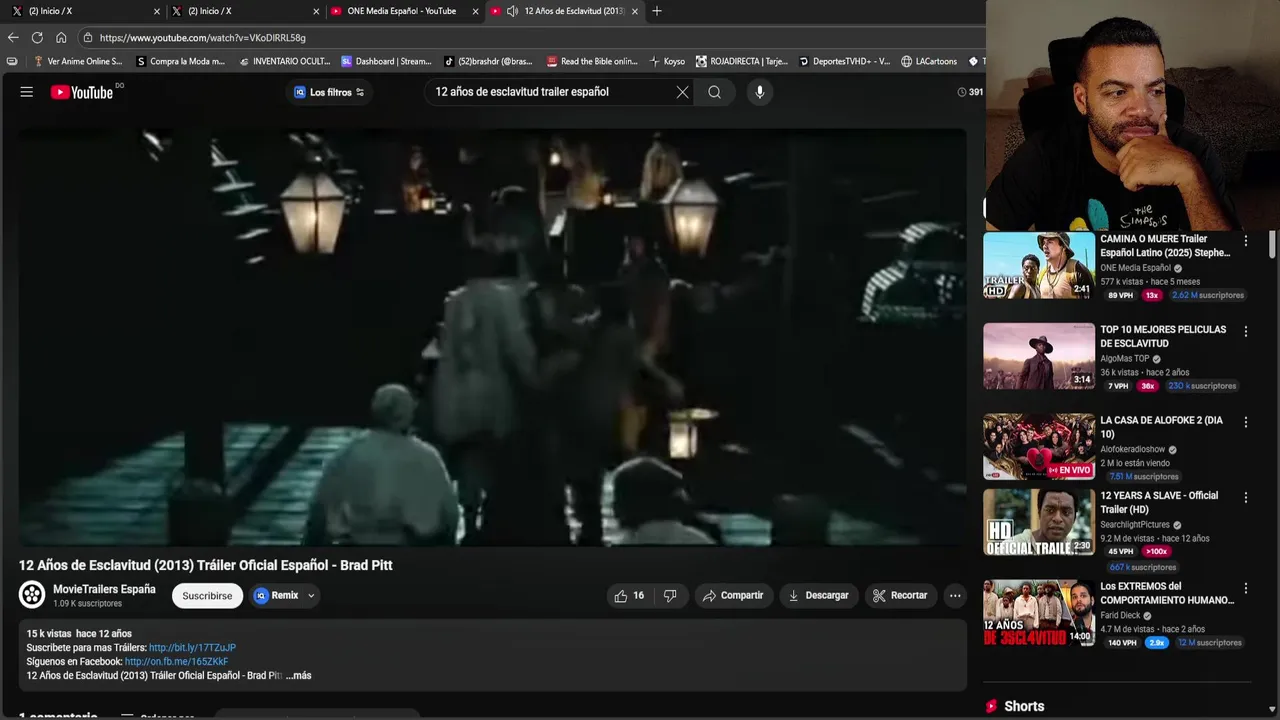Open the LACartoons bookmark
This screenshot has width=1280, height=720.
point(929,61)
